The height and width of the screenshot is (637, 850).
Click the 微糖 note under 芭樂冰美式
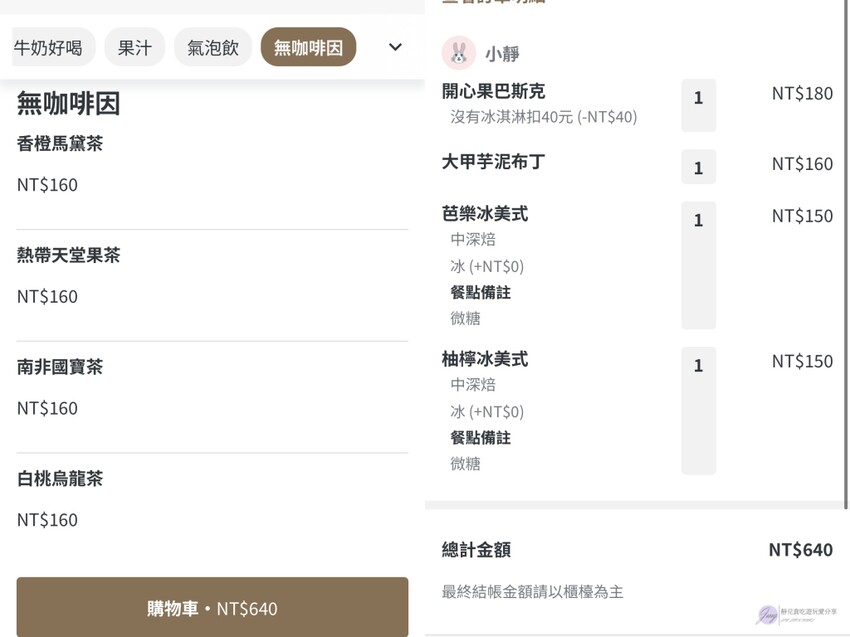coord(466,317)
